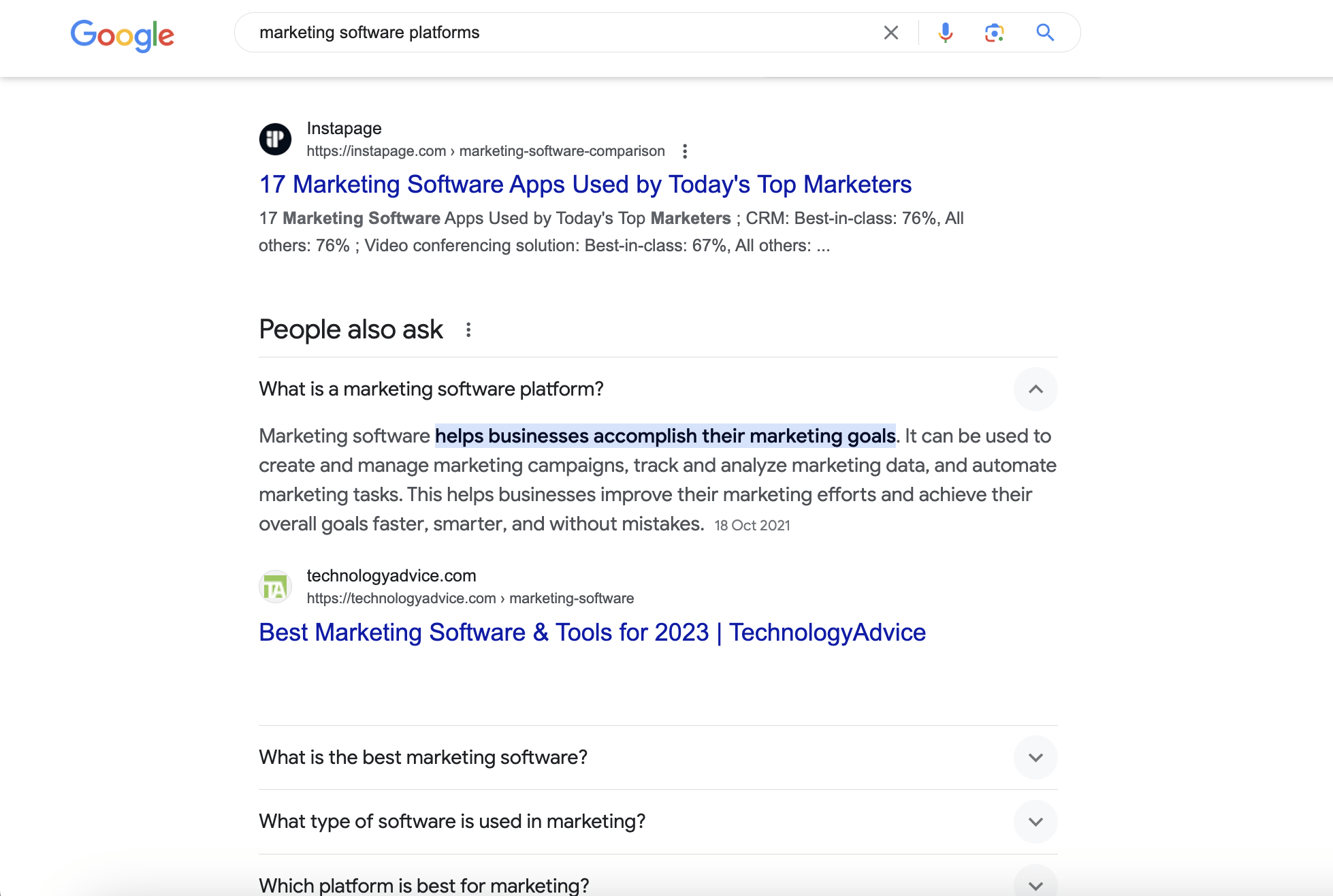Click the Instapage site favicon
This screenshot has height=896, width=1333.
click(276, 139)
